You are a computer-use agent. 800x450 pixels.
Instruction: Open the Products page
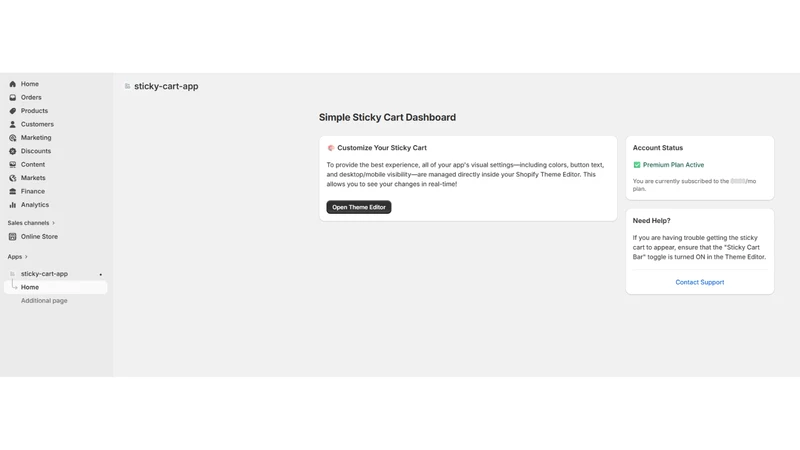(34, 111)
